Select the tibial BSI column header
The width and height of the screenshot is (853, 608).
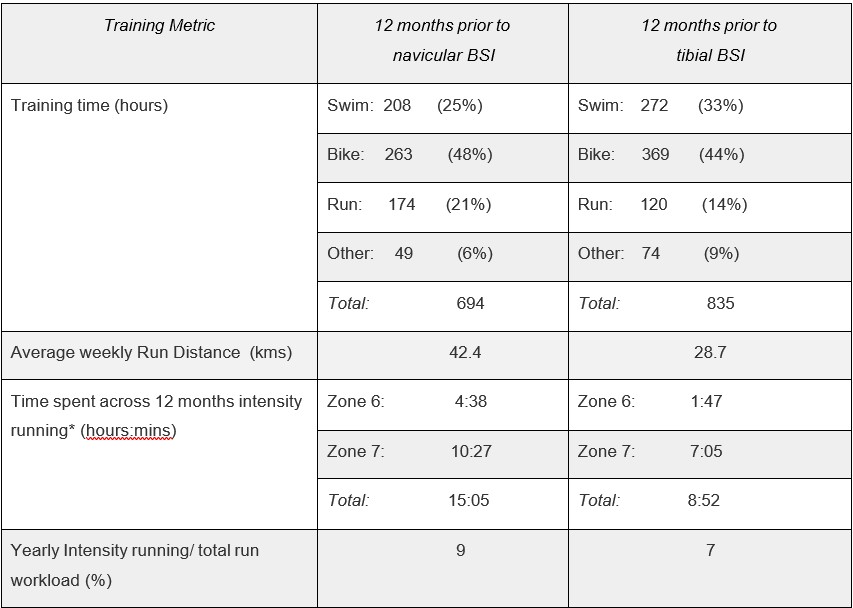click(709, 44)
